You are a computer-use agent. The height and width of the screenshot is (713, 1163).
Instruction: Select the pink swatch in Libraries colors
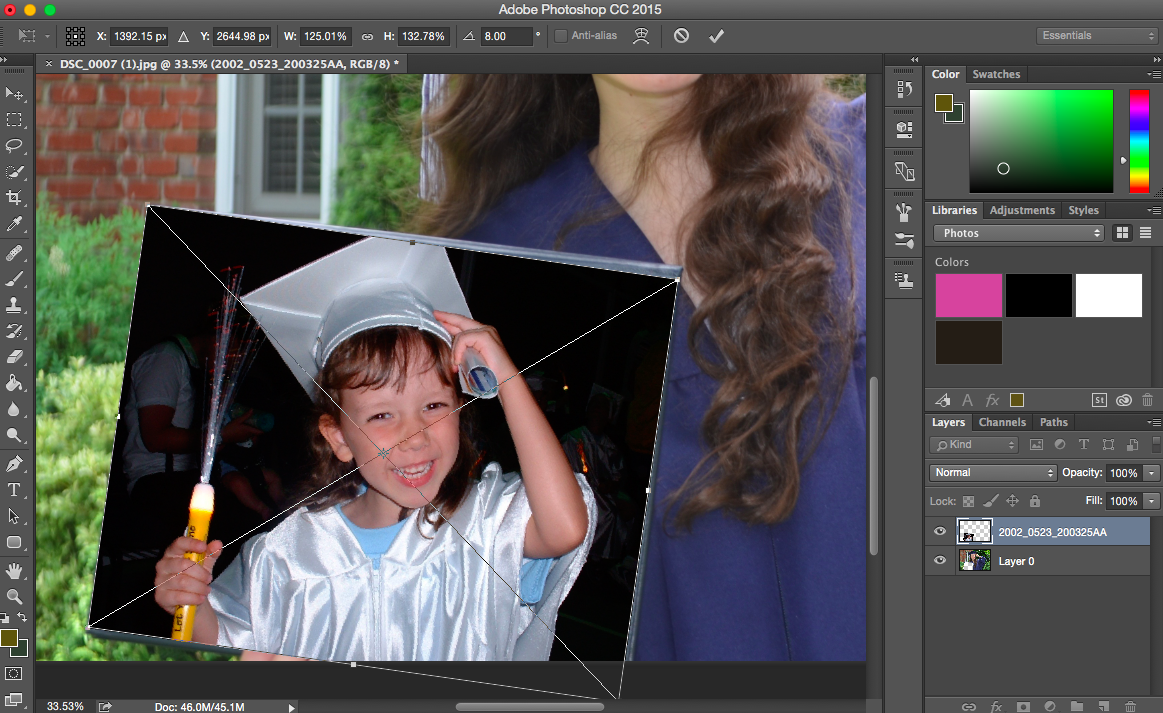pos(967,295)
